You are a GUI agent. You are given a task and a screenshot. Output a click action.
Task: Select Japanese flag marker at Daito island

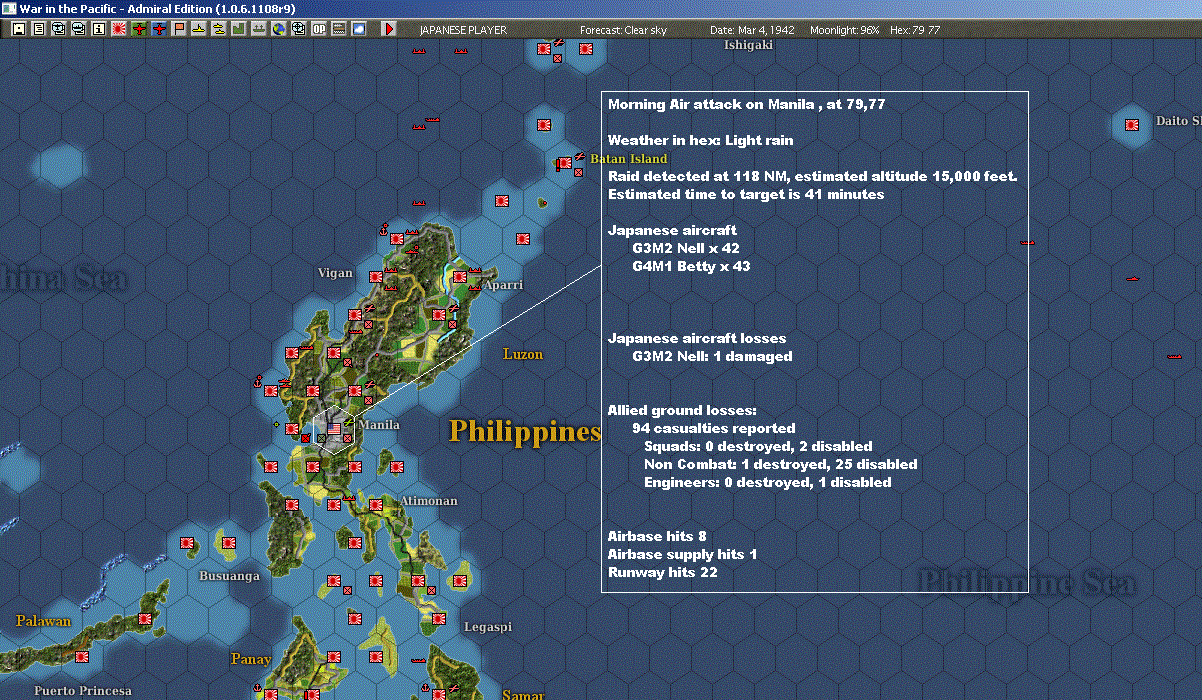click(x=1132, y=125)
